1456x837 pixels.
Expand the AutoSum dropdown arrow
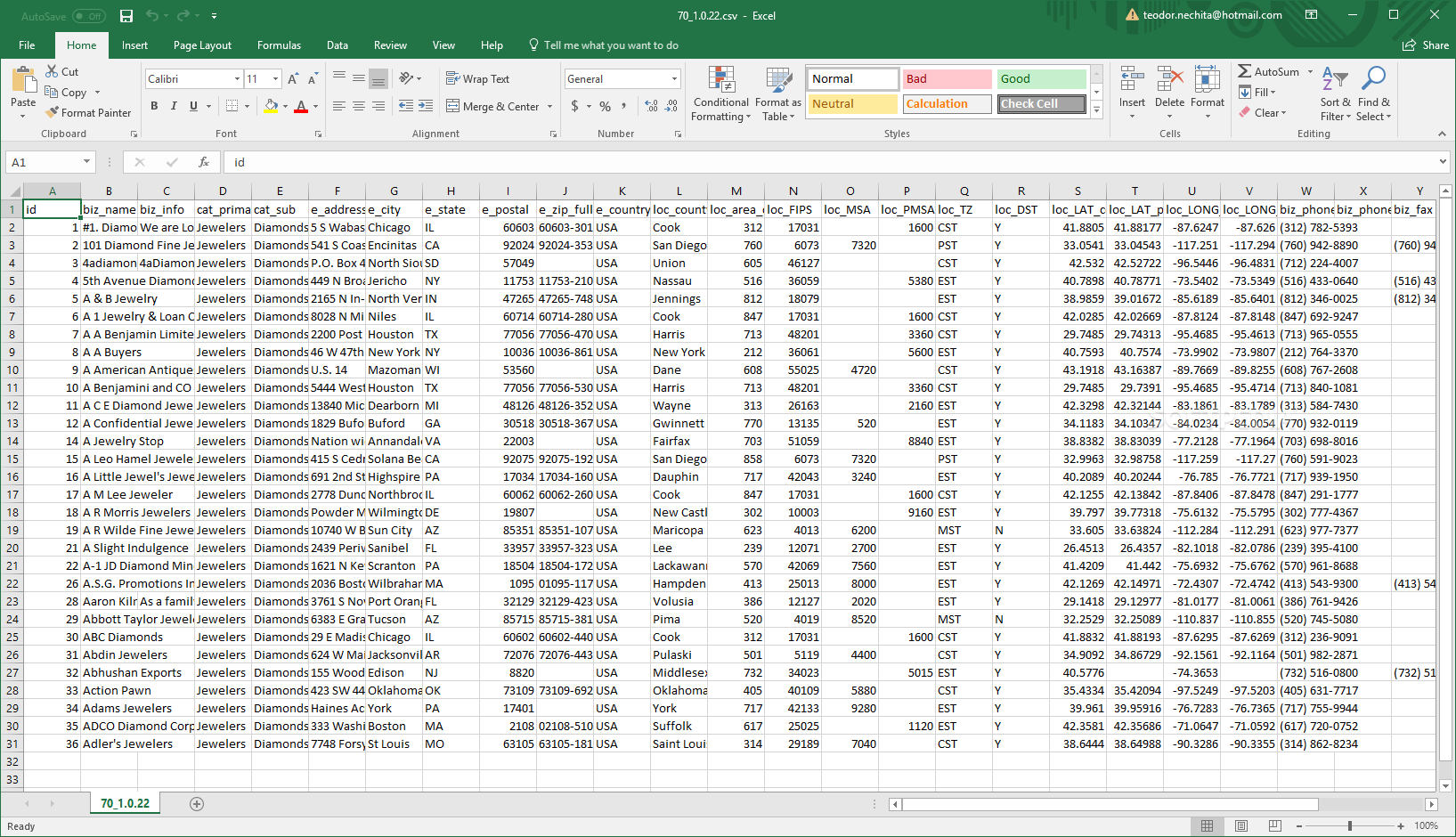1310,72
